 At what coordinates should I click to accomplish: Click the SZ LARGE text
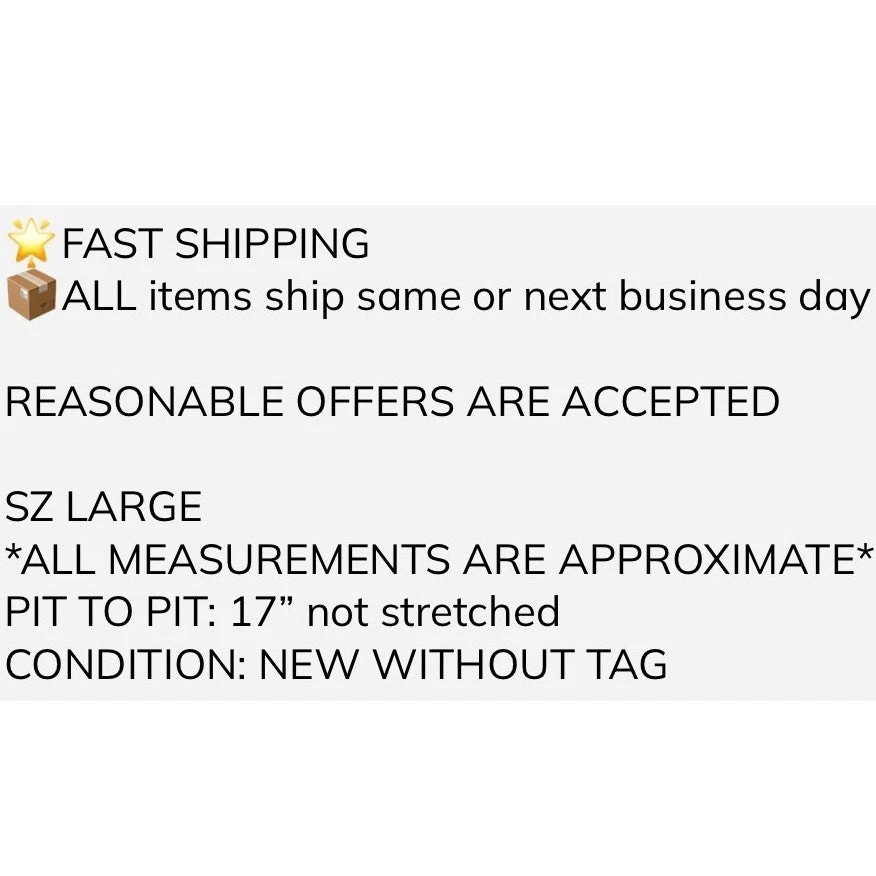(103, 508)
